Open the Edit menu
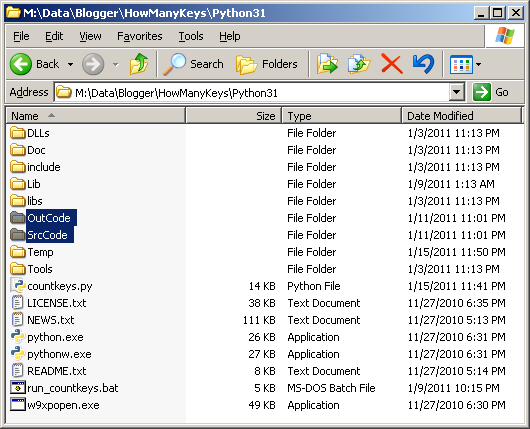The width and height of the screenshot is (530, 429). click(x=54, y=36)
